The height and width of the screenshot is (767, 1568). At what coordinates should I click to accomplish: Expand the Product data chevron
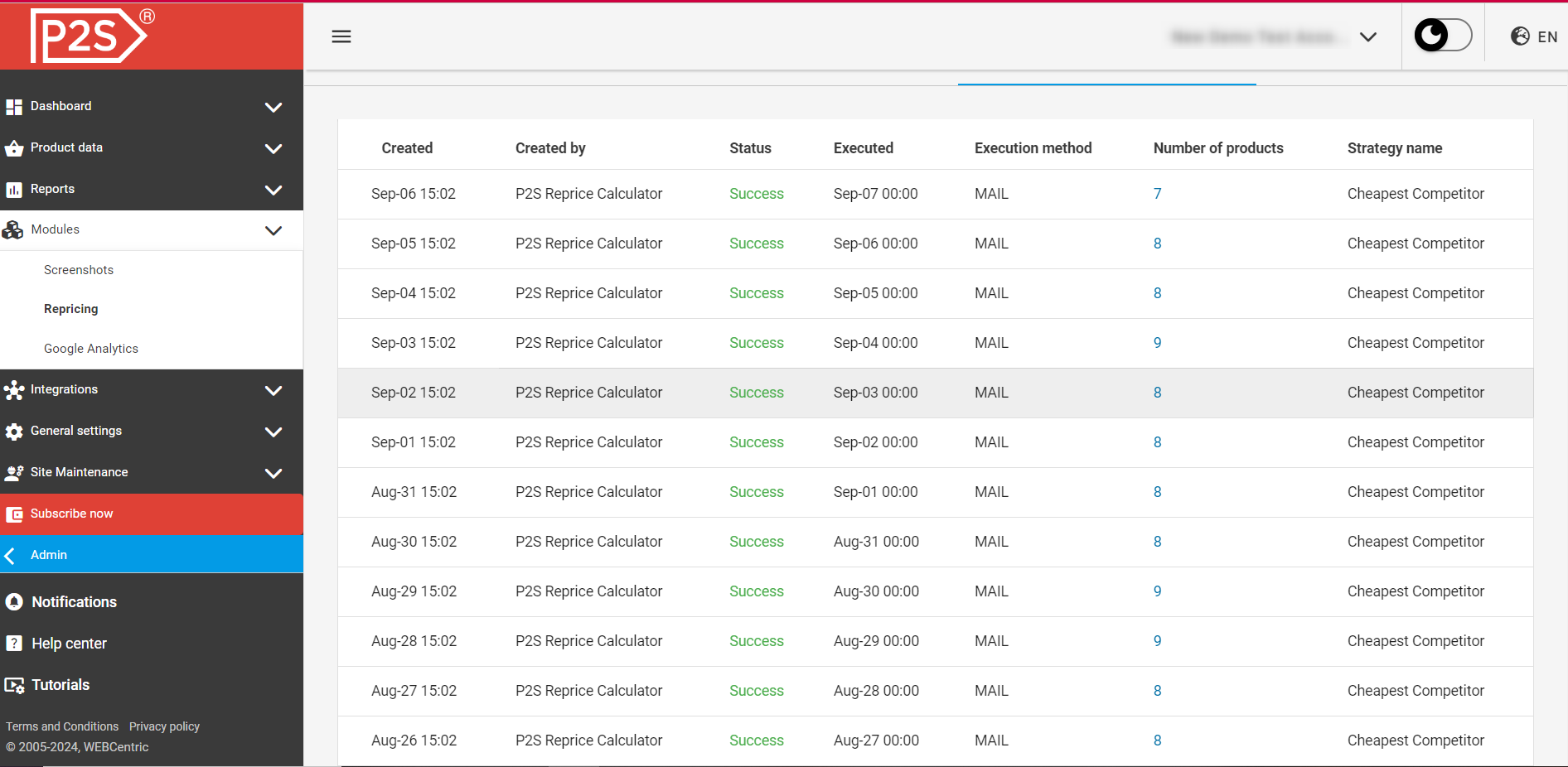[273, 148]
